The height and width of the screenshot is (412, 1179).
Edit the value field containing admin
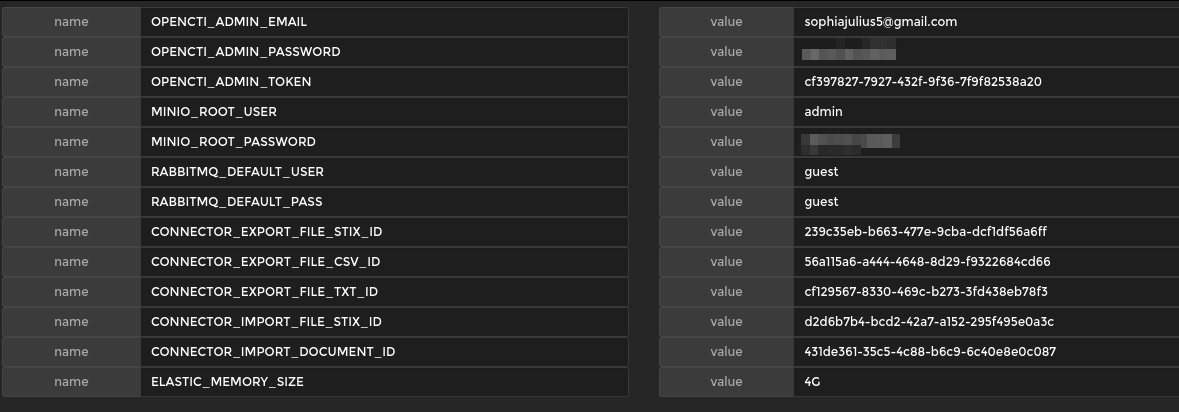coord(985,112)
